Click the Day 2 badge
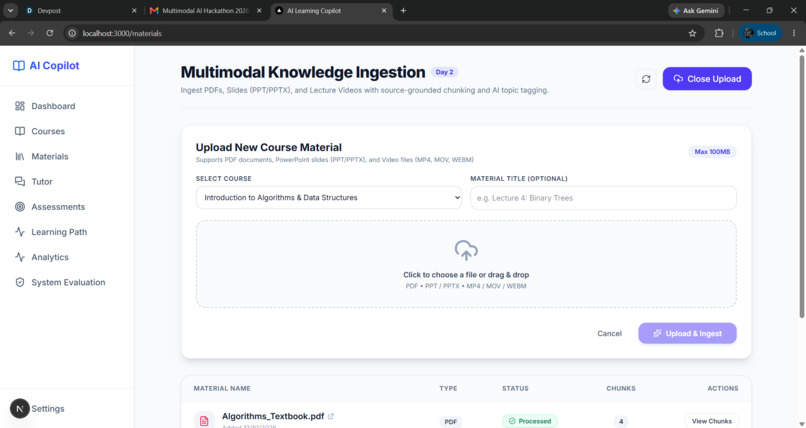The height and width of the screenshot is (428, 806). 444,72
